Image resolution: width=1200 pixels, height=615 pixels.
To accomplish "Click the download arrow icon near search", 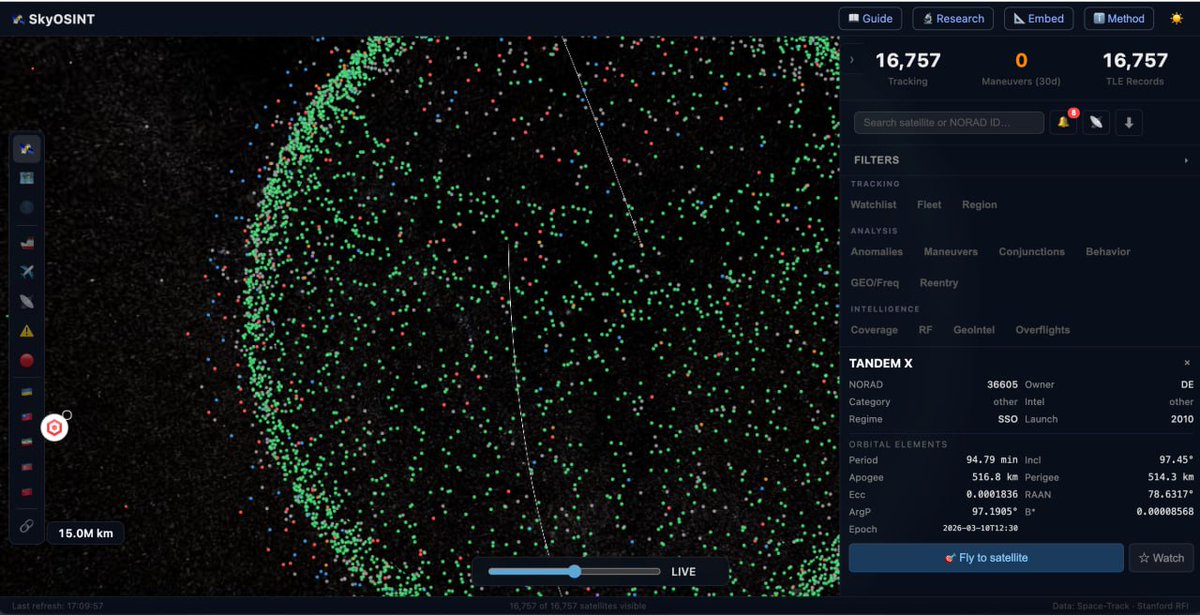I will pyautogui.click(x=1130, y=121).
